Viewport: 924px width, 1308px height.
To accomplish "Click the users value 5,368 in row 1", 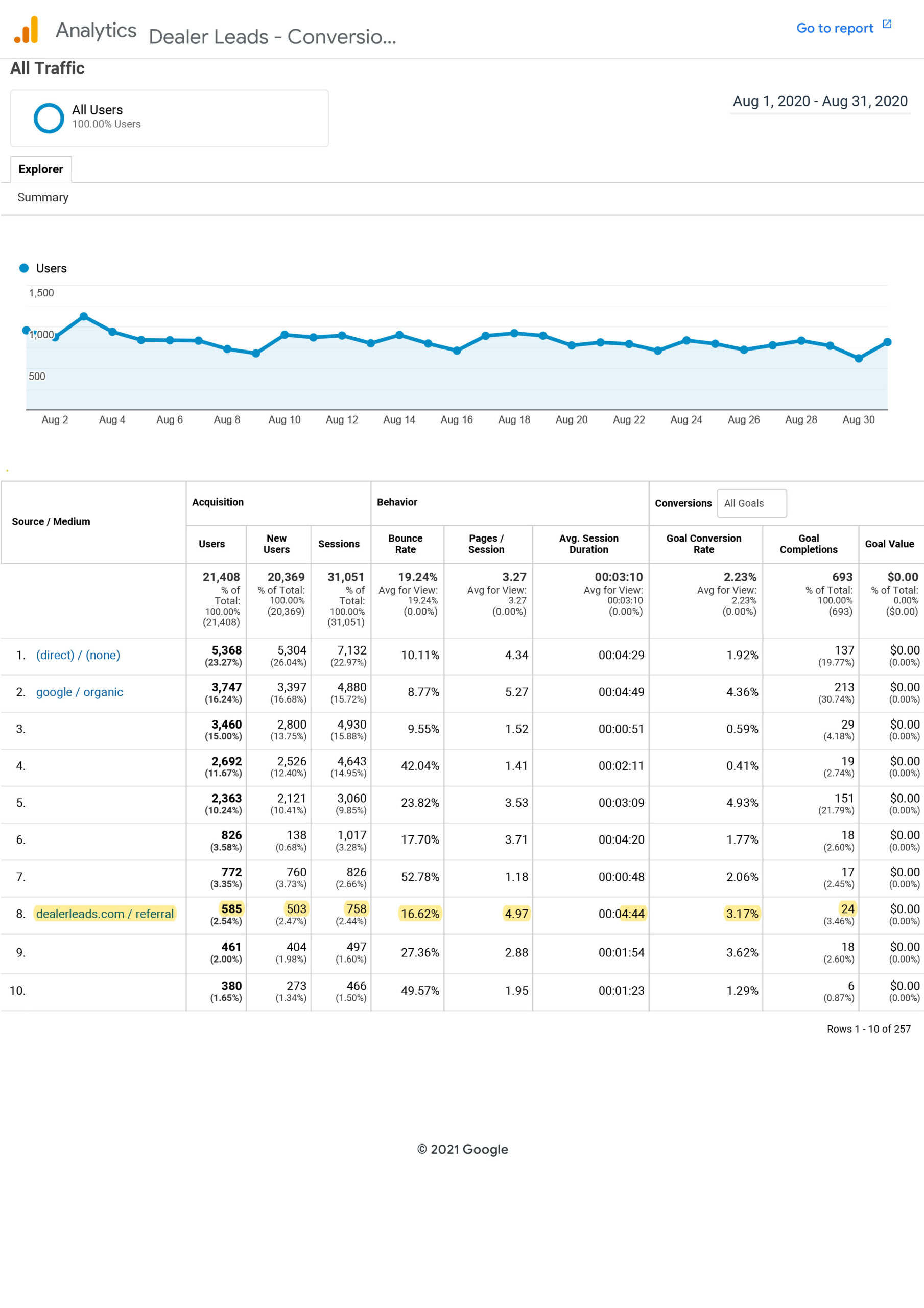I will [227, 650].
